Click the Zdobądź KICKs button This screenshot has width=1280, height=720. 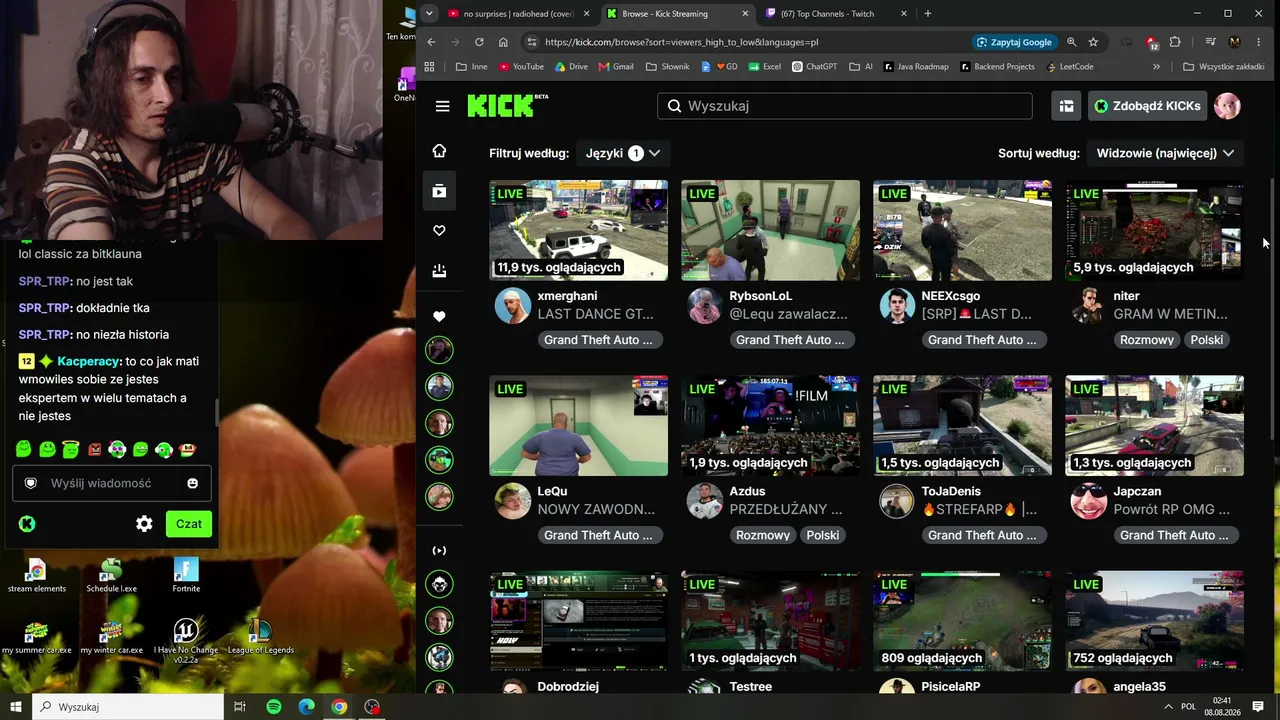(1146, 106)
